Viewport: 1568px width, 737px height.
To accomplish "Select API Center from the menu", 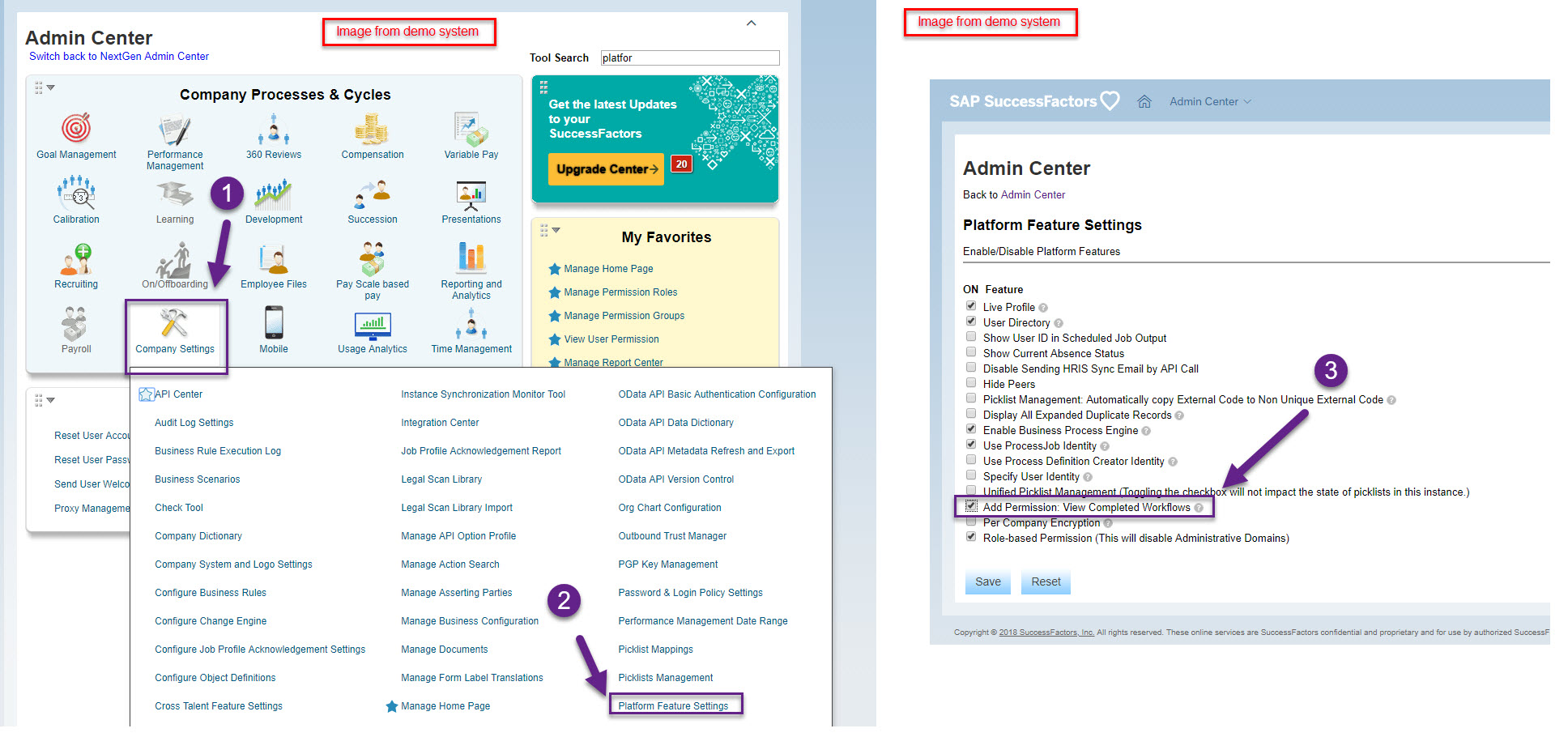I will pos(178,394).
